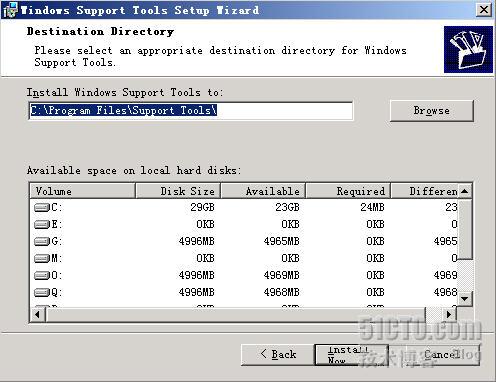Sort by the Required column header
The width and height of the screenshot is (496, 382).
348,191
